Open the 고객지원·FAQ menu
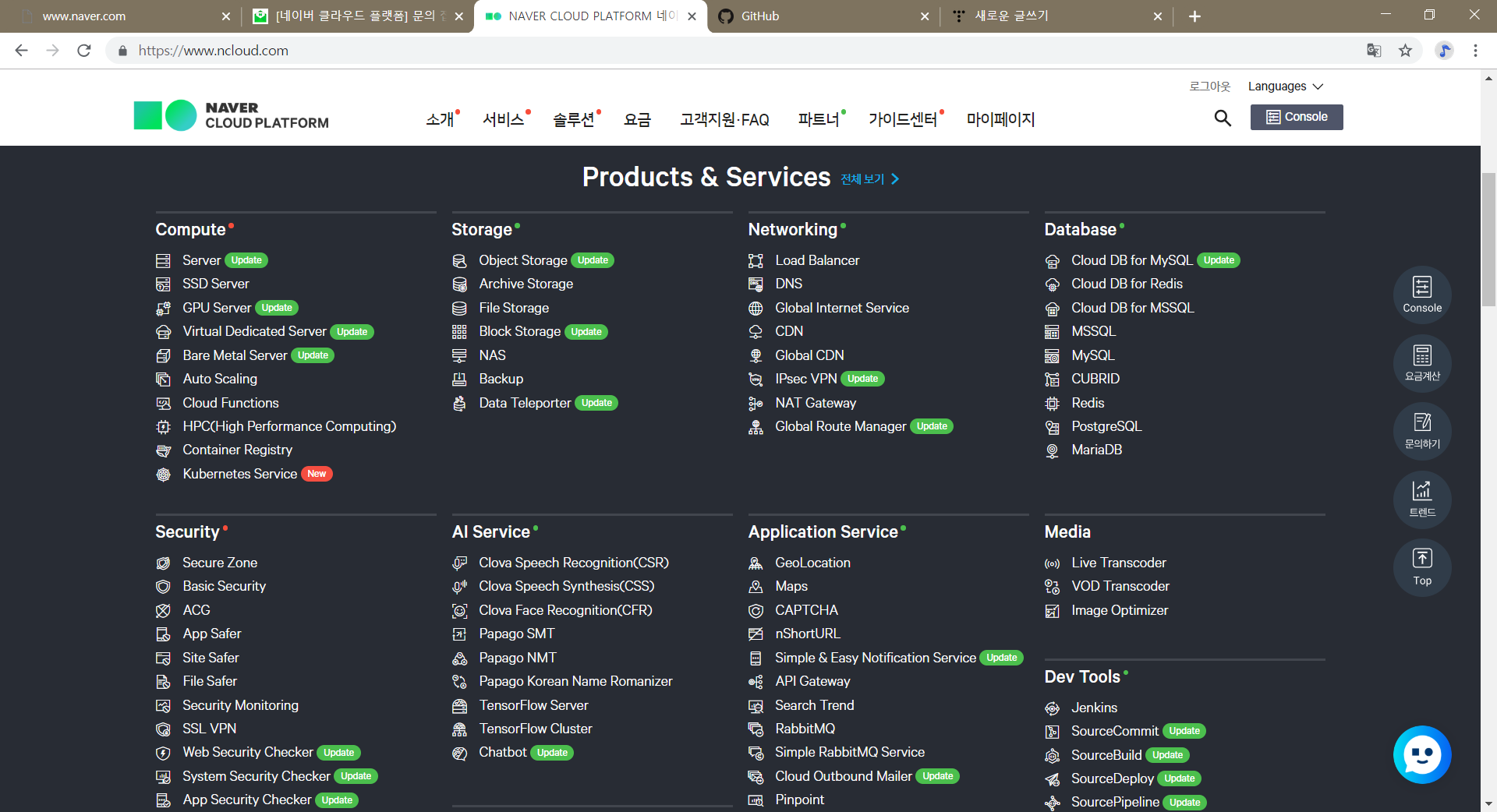 724,119
